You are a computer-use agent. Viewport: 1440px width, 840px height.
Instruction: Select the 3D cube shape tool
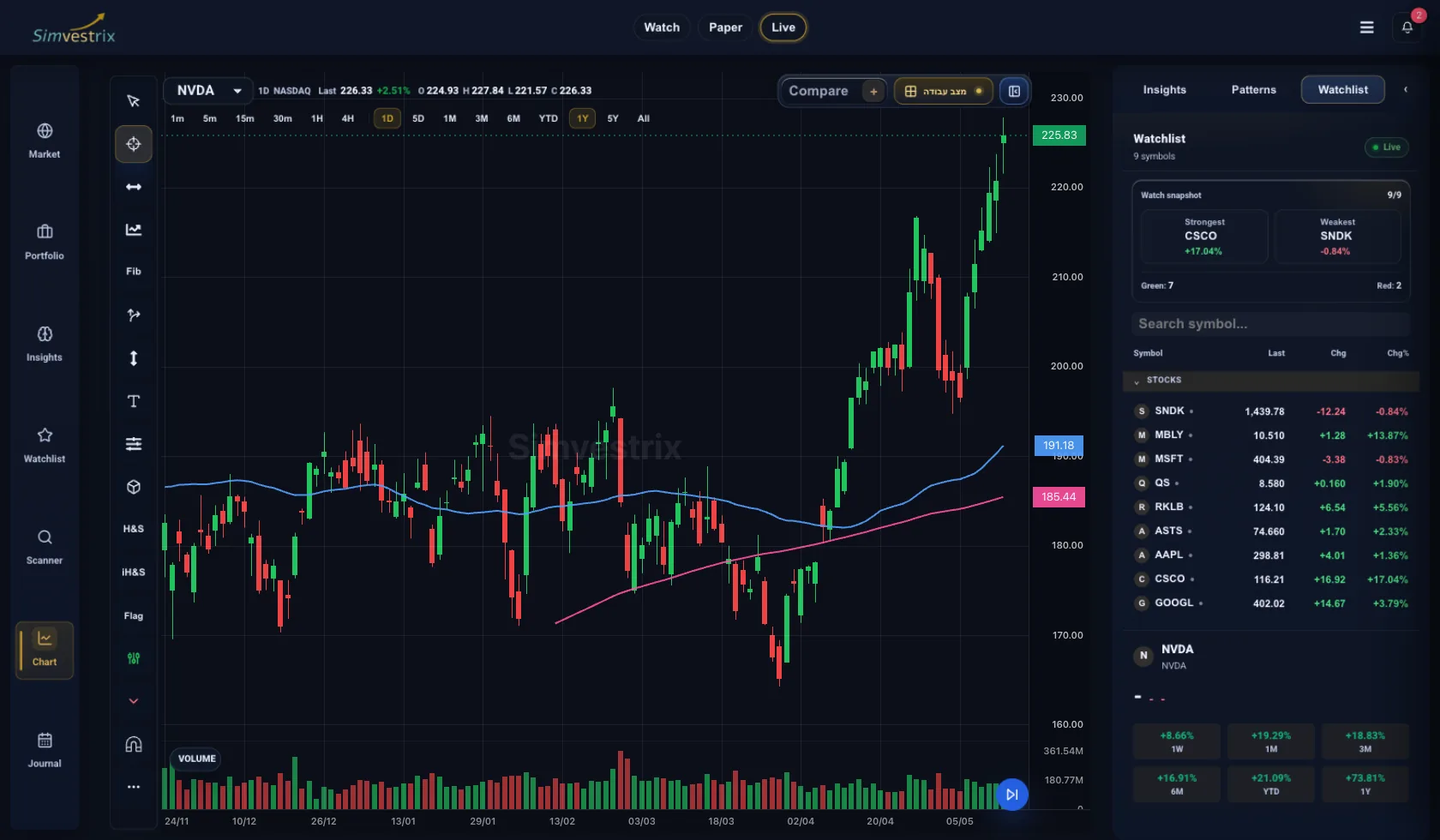point(134,487)
